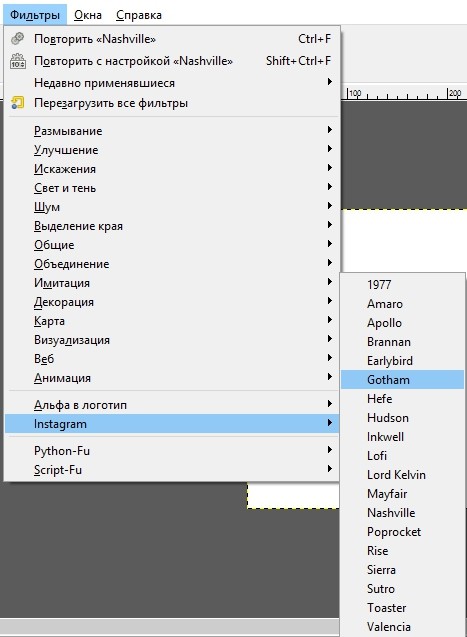Apply the Sutro filter
Screen dimensions: 467x637
pos(402,589)
